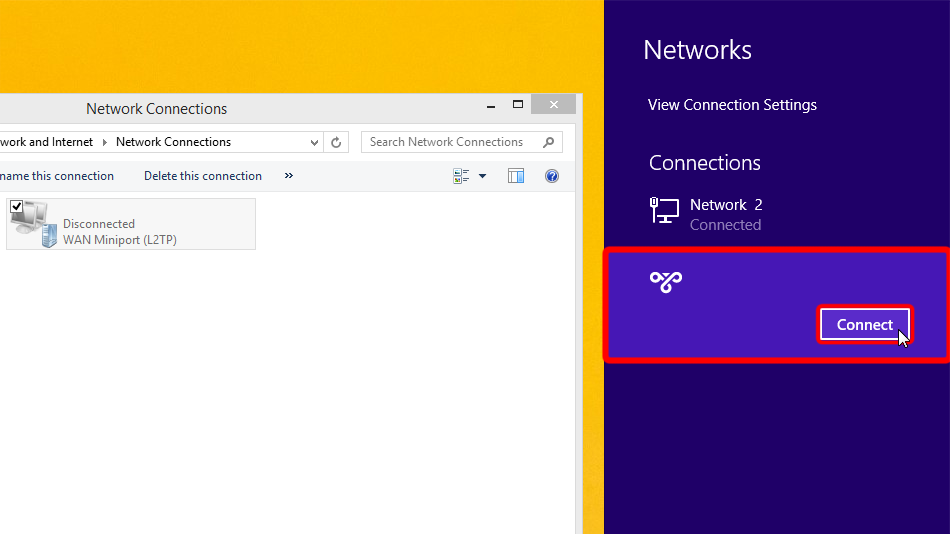
Task: Select Network Connections breadcrumb in address bar
Action: click(173, 142)
